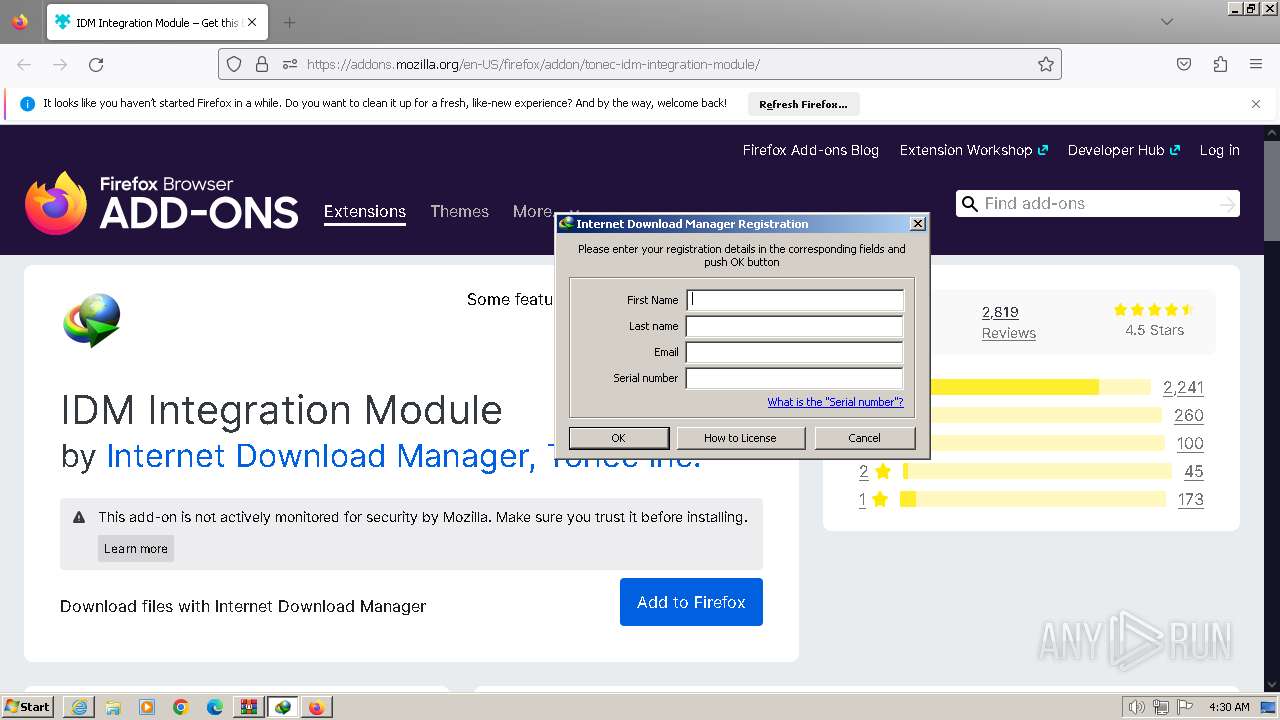Screen dimensions: 1280x720
Task: Switch to Firefox taskbar button
Action: 317,707
